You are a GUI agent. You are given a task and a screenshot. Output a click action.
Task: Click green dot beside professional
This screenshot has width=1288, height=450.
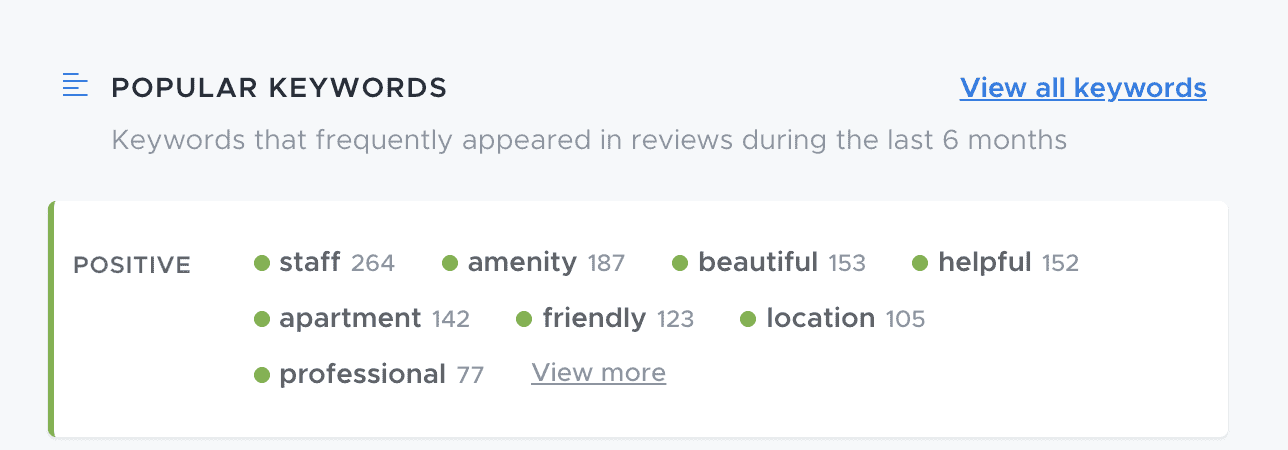[262, 375]
